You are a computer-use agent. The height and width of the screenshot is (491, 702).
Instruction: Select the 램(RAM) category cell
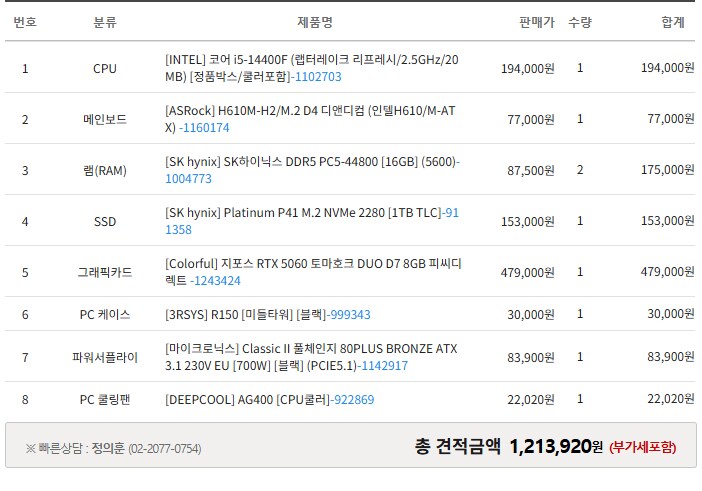pyautogui.click(x=105, y=171)
